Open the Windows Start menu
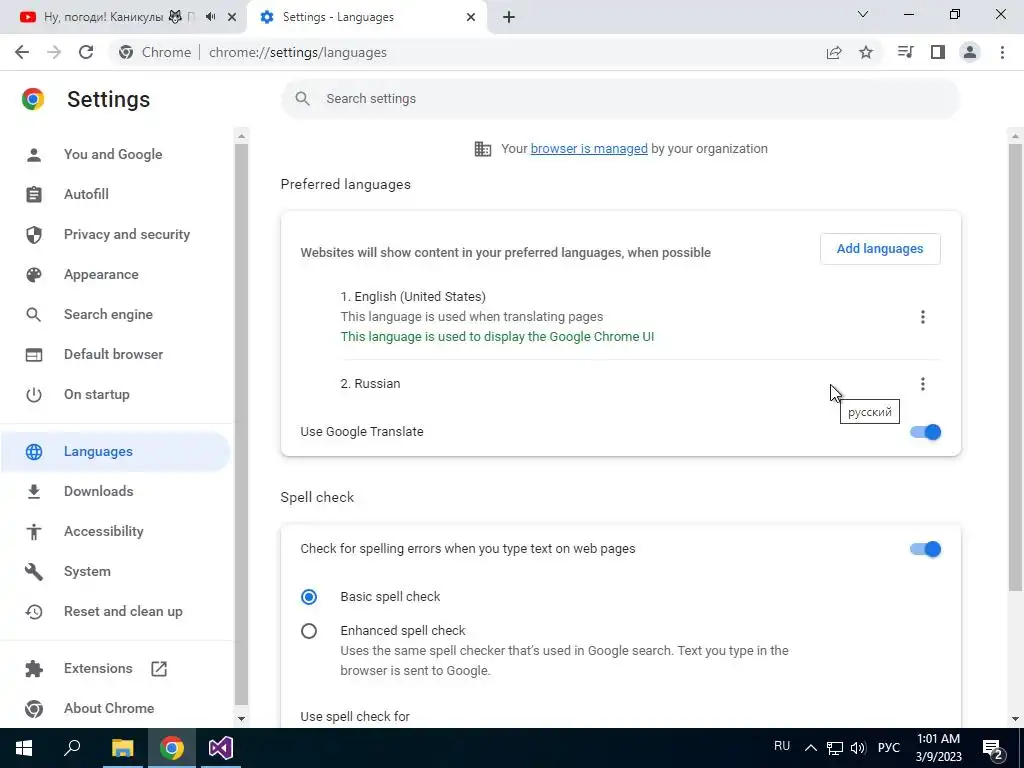The width and height of the screenshot is (1024, 768). pyautogui.click(x=24, y=748)
